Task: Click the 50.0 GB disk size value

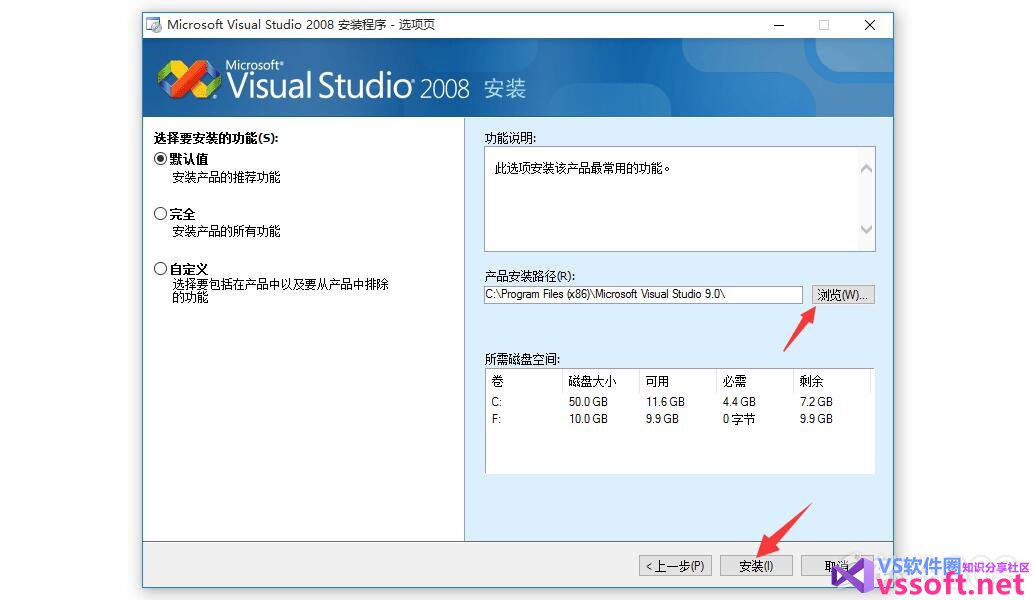Action: [588, 402]
